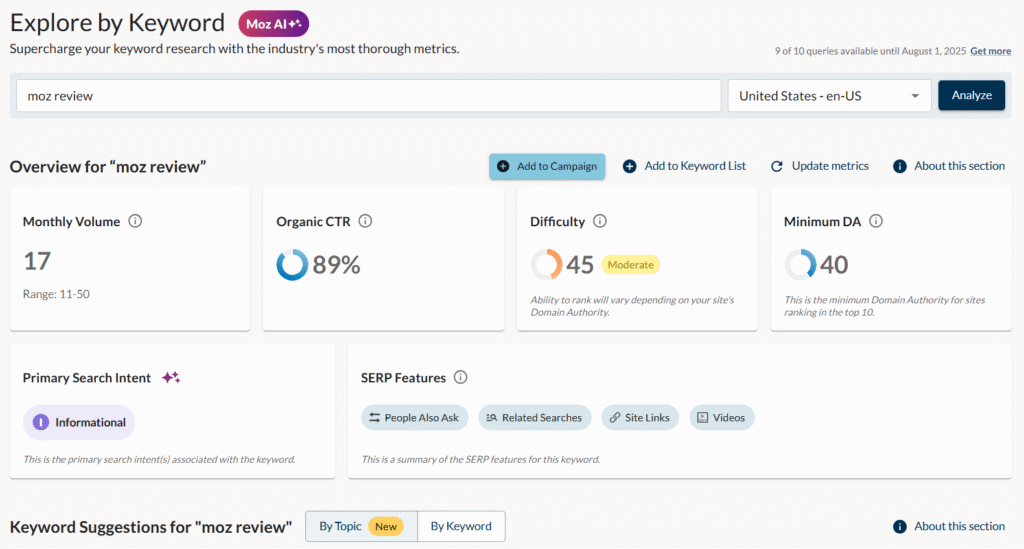Click the Difficulty 45 ring gauge
1024x549 pixels.
[546, 264]
